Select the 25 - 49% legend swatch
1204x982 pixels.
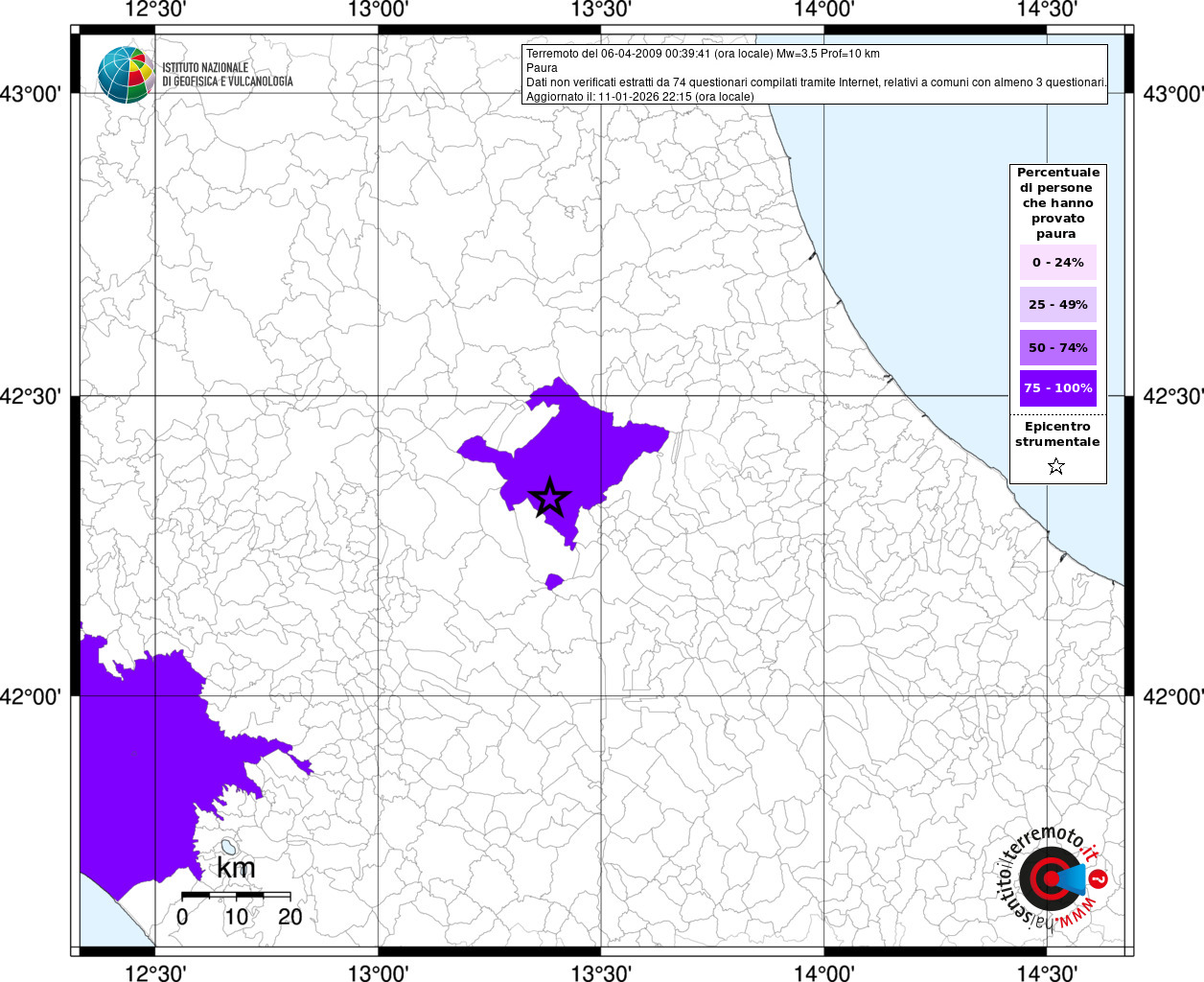[x=1057, y=304]
